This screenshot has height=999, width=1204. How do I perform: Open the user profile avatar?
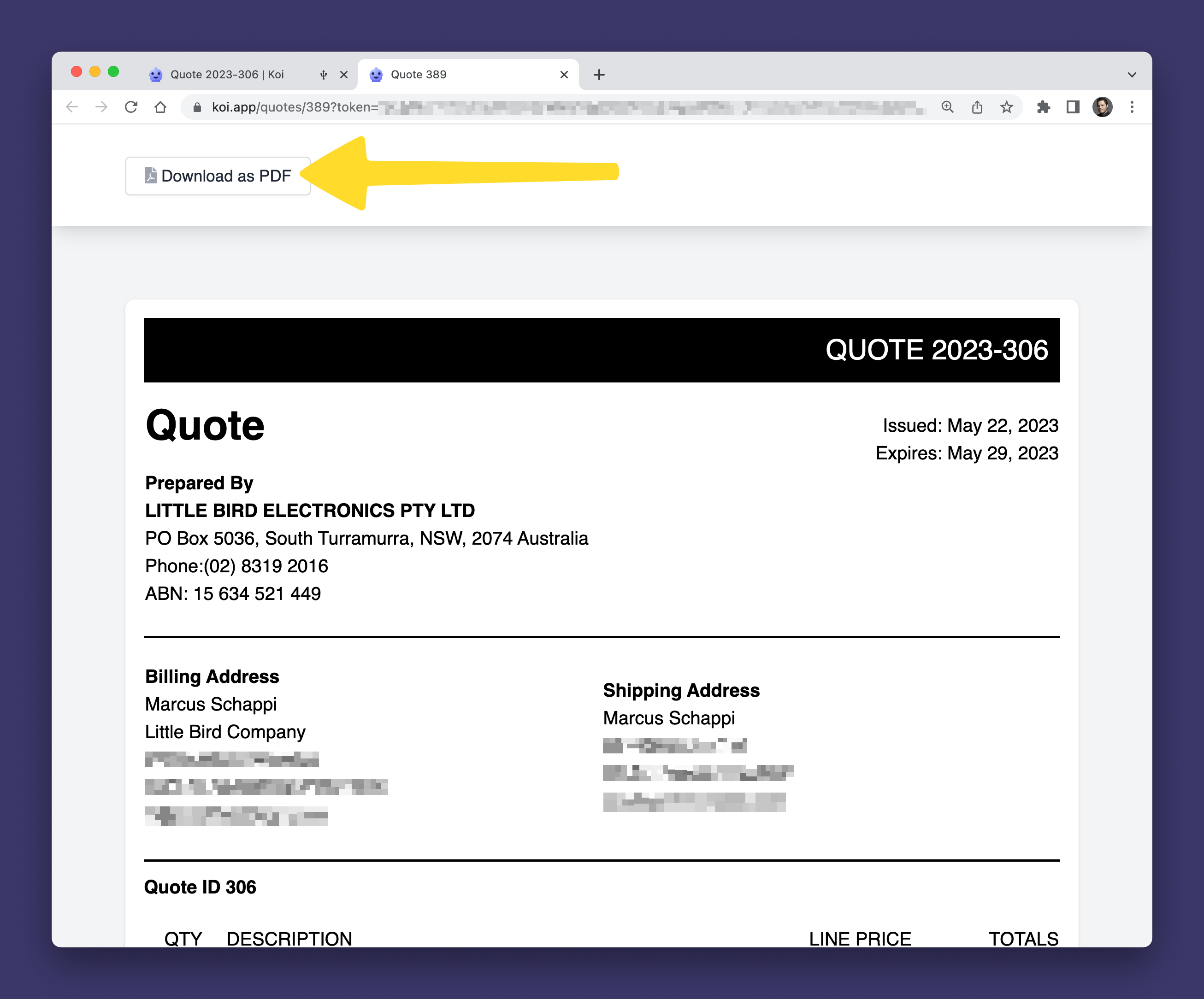coord(1102,107)
